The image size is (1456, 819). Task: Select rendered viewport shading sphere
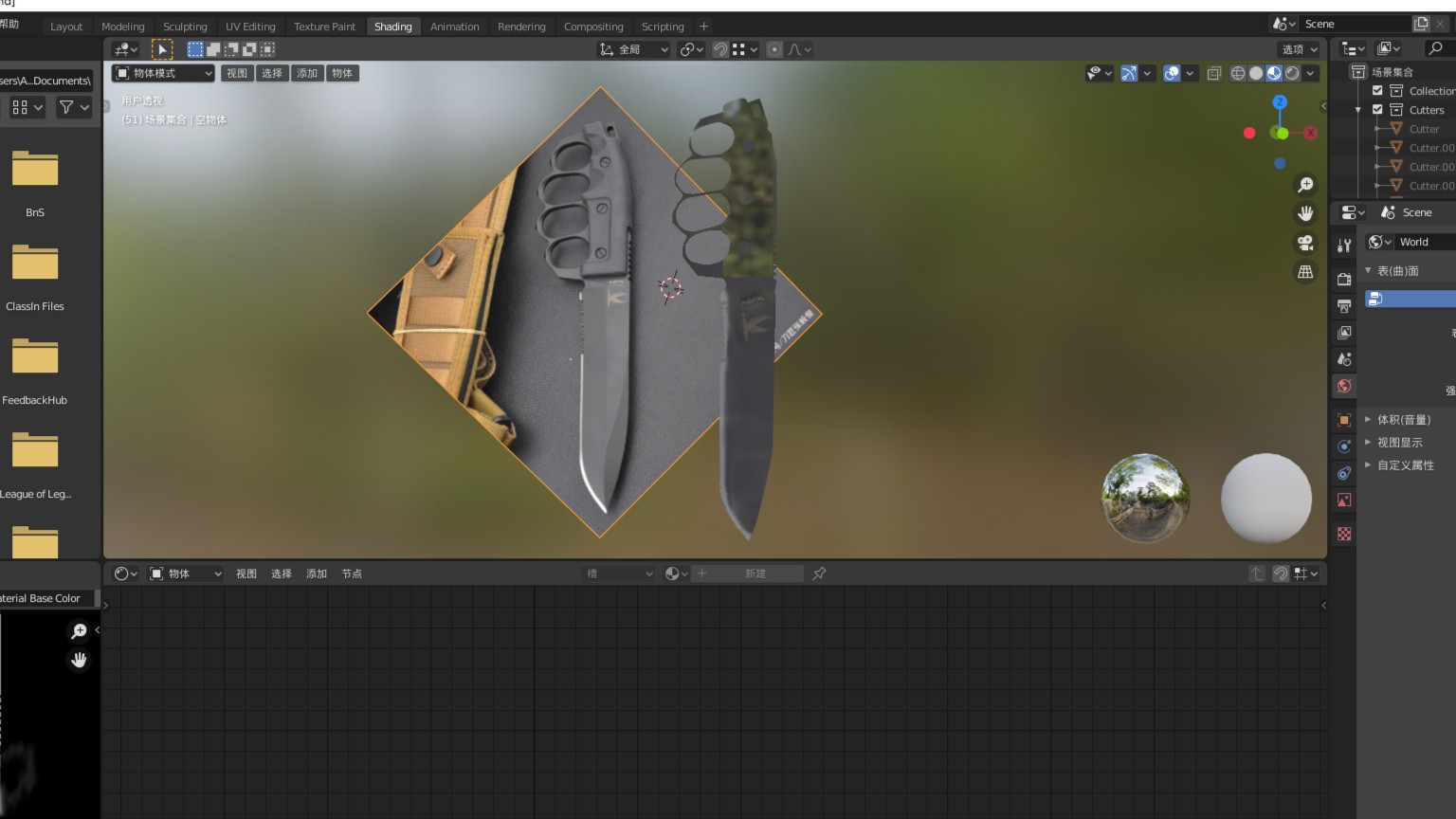click(x=1292, y=73)
